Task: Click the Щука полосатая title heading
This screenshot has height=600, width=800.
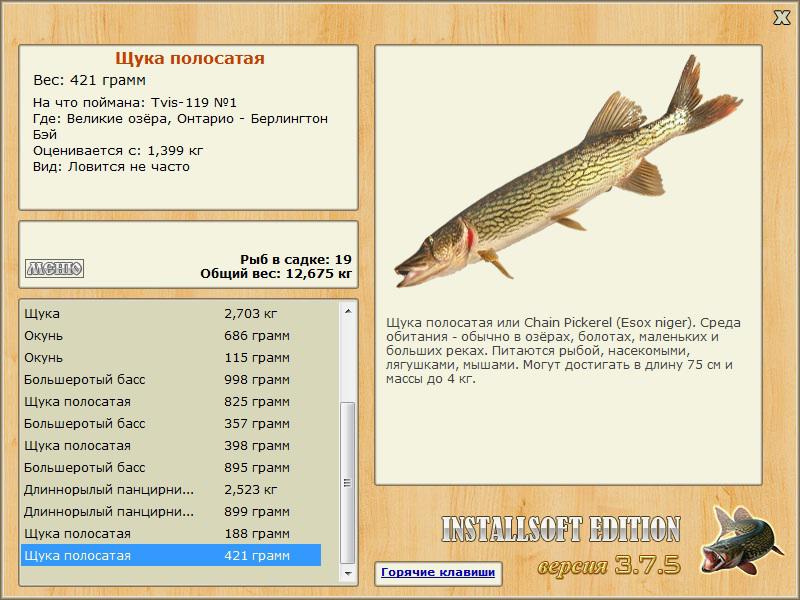Action: (190, 58)
